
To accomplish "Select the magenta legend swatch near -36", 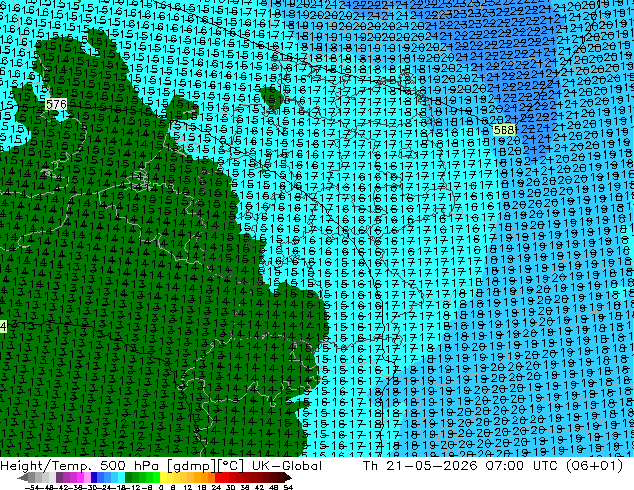I will pyautogui.click(x=80, y=477).
